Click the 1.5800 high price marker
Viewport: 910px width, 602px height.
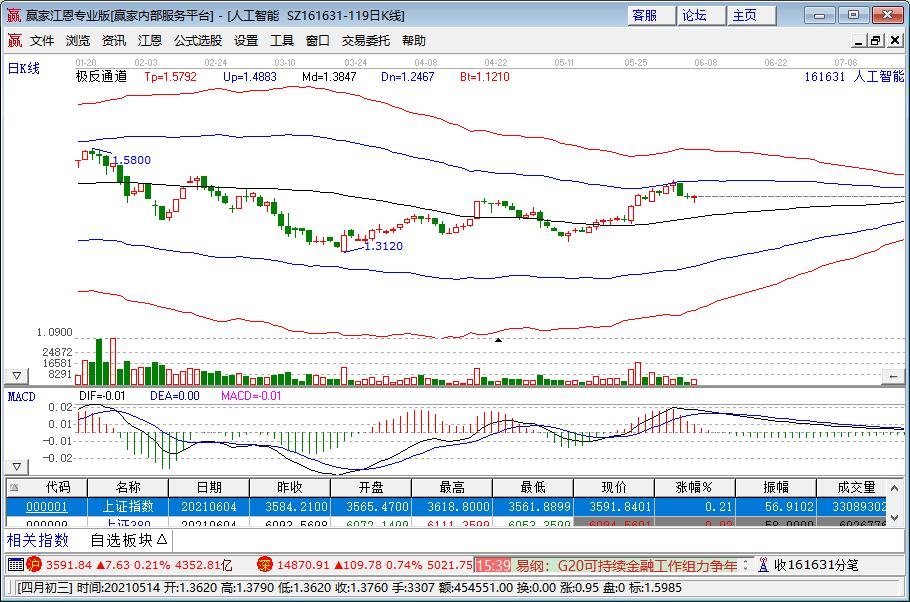(132, 160)
